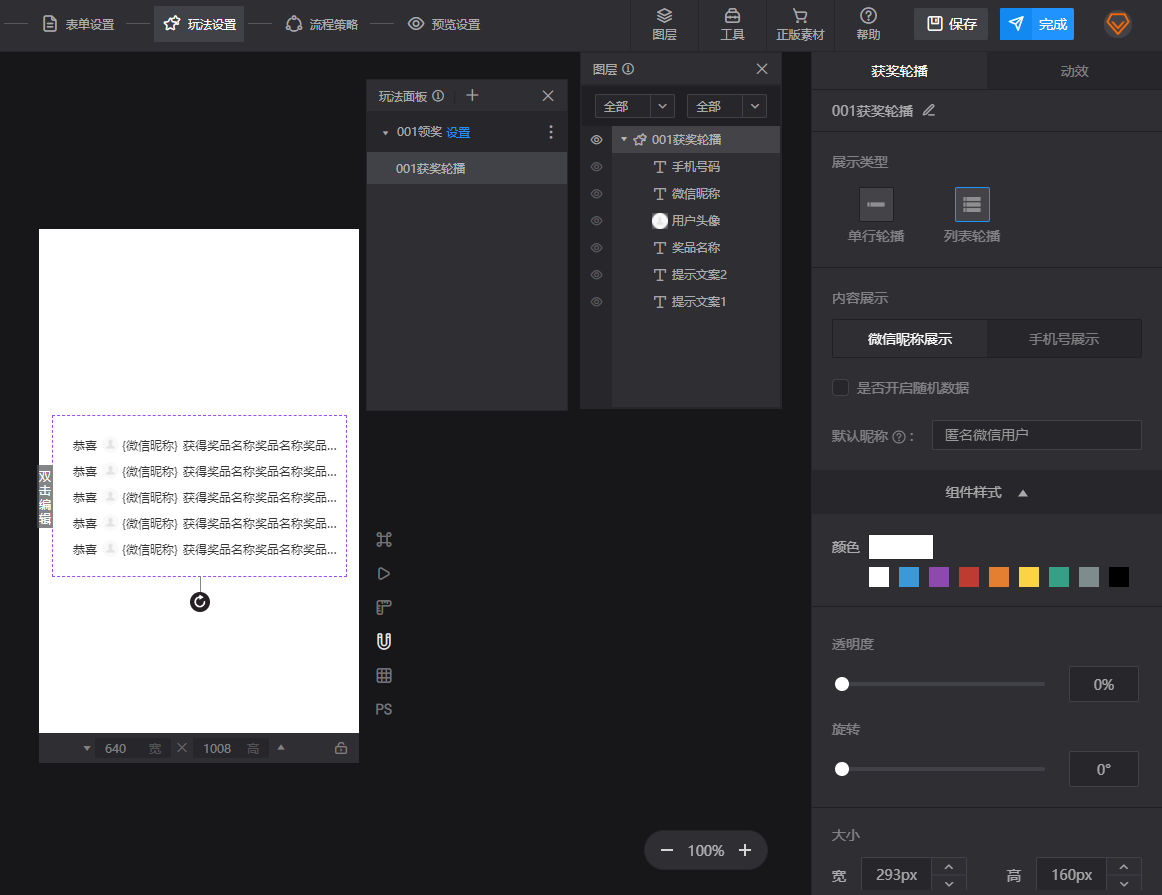The width and height of the screenshot is (1162, 895).
Task: Pick the orange color swatch
Action: click(999, 577)
